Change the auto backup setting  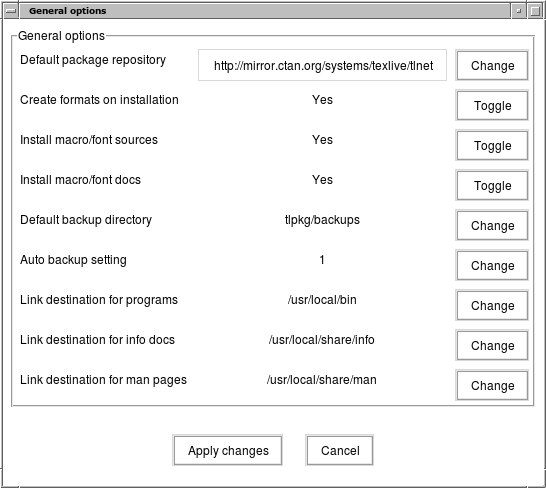[x=492, y=265]
